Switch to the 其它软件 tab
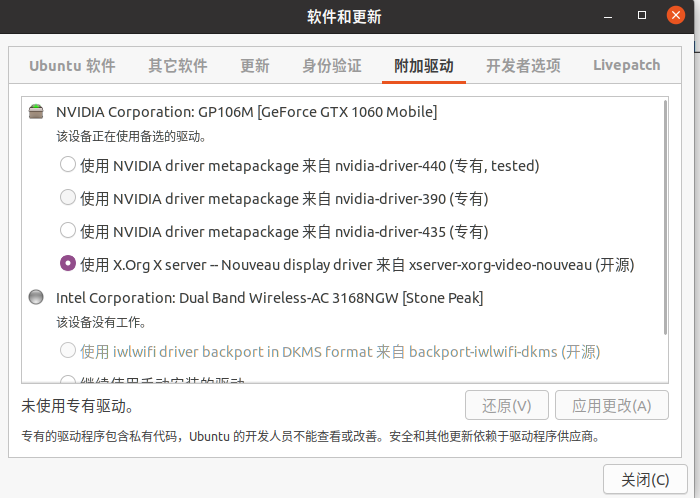This screenshot has width=700, height=498. (178, 66)
